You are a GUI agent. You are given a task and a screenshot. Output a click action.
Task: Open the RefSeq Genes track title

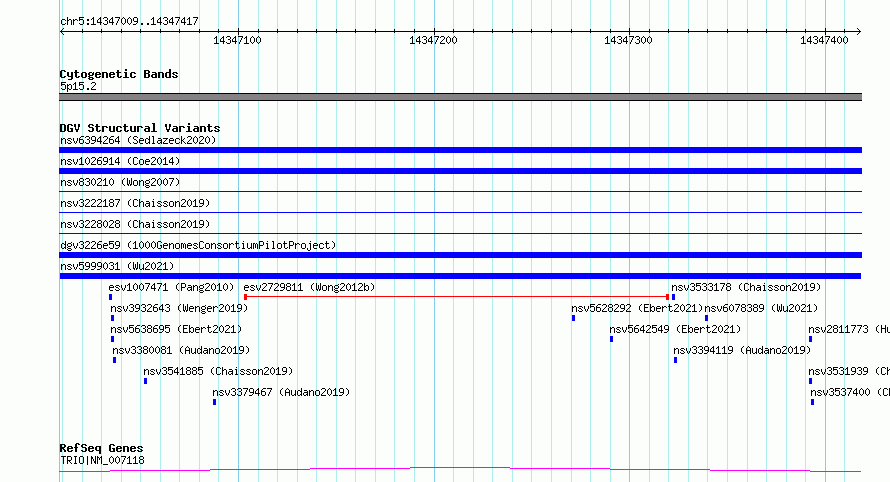coord(101,448)
